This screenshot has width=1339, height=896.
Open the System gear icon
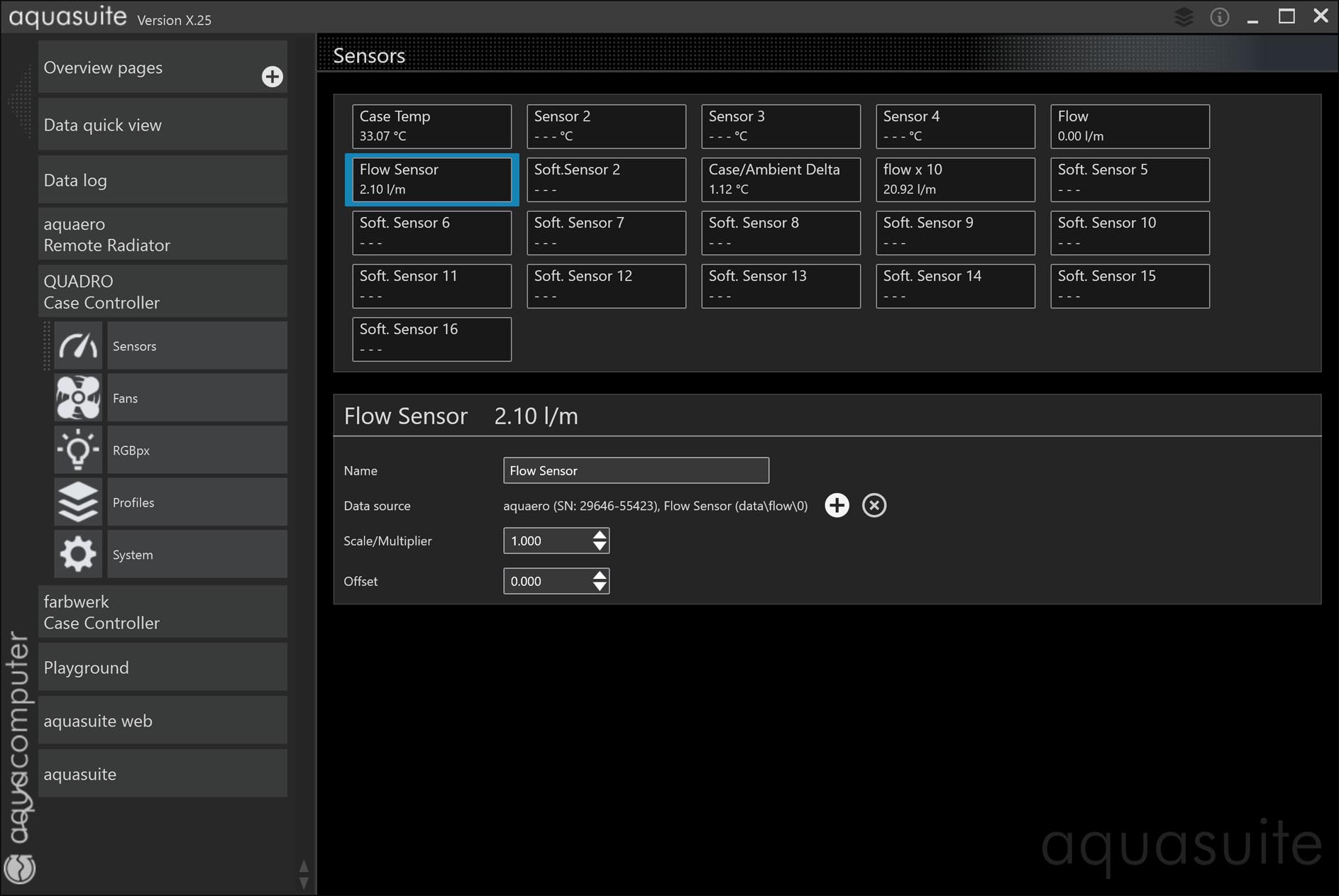78,555
